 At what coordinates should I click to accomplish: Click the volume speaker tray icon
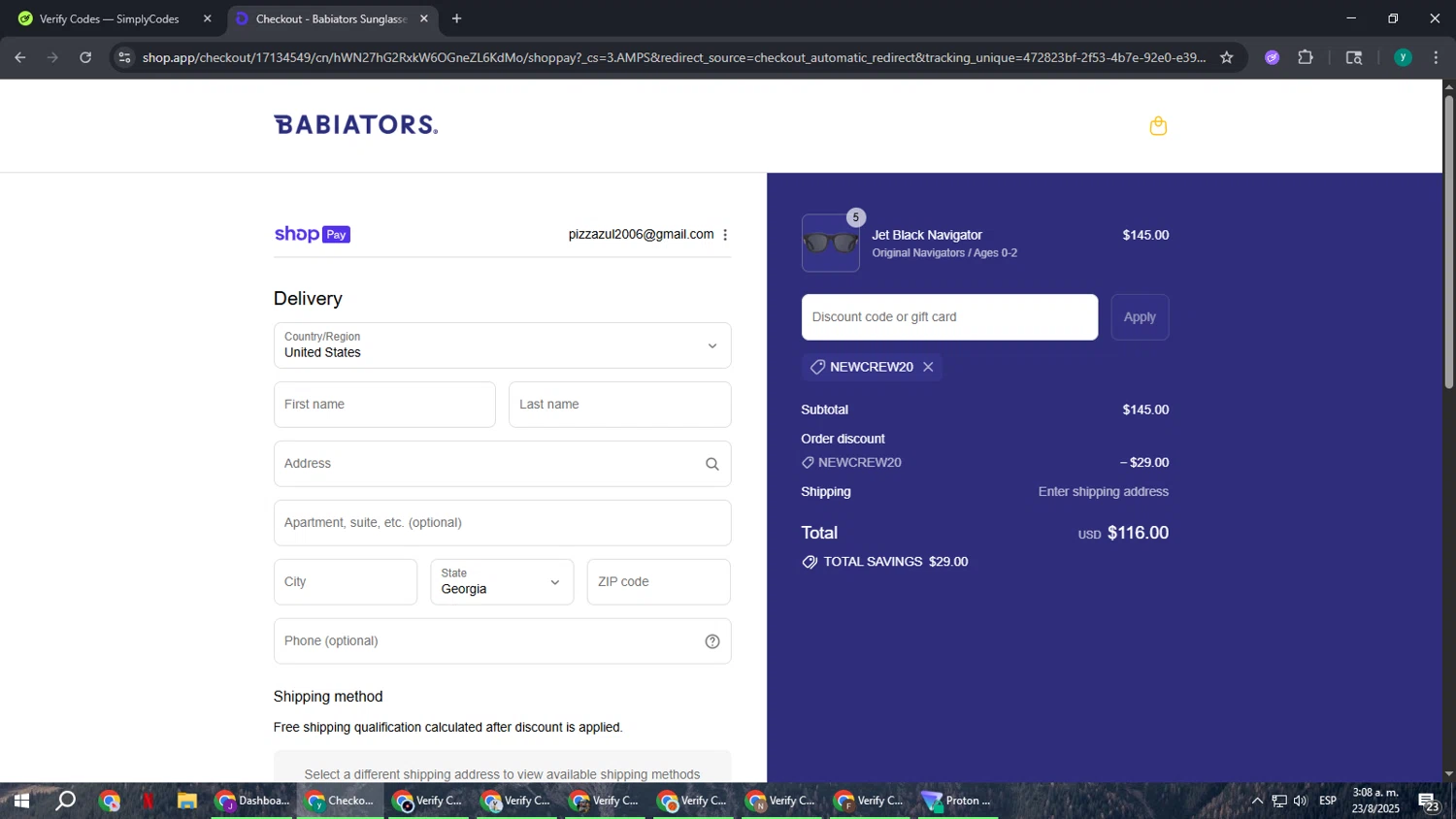(x=1301, y=801)
